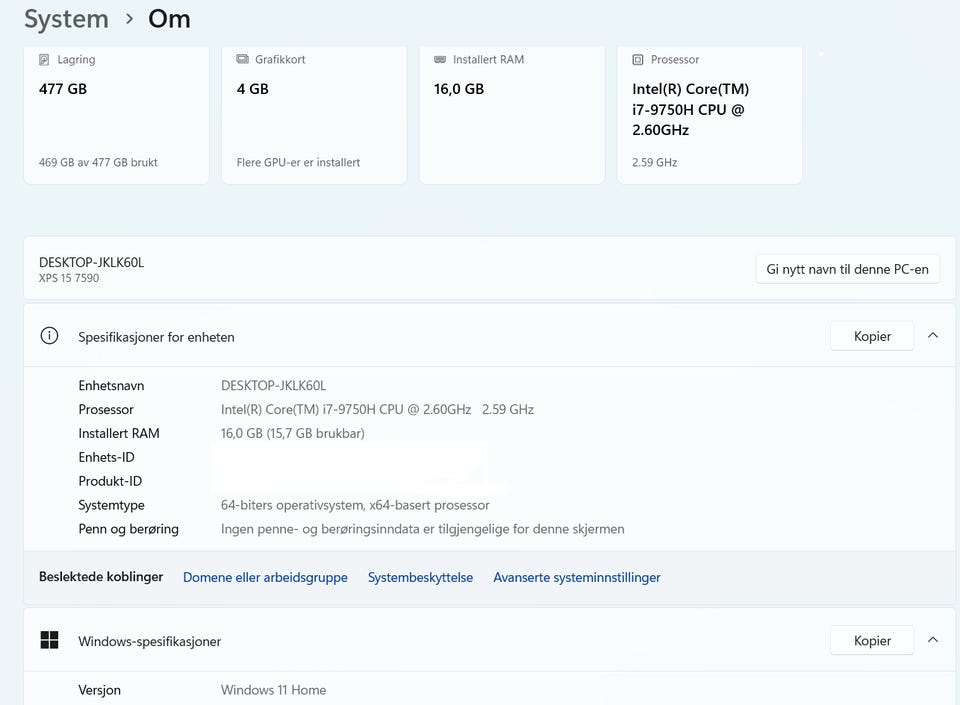This screenshot has height=705, width=960.
Task: Click '16,0 GB (15,7 GB brukbar)' value
Action: tap(293, 433)
